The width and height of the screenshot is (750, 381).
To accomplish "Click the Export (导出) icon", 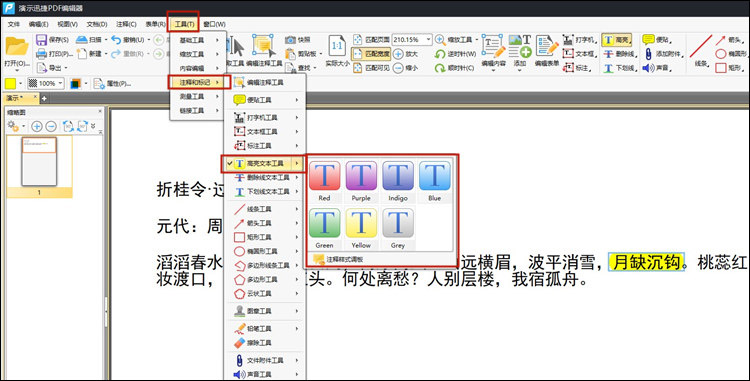I will pyautogui.click(x=42, y=68).
